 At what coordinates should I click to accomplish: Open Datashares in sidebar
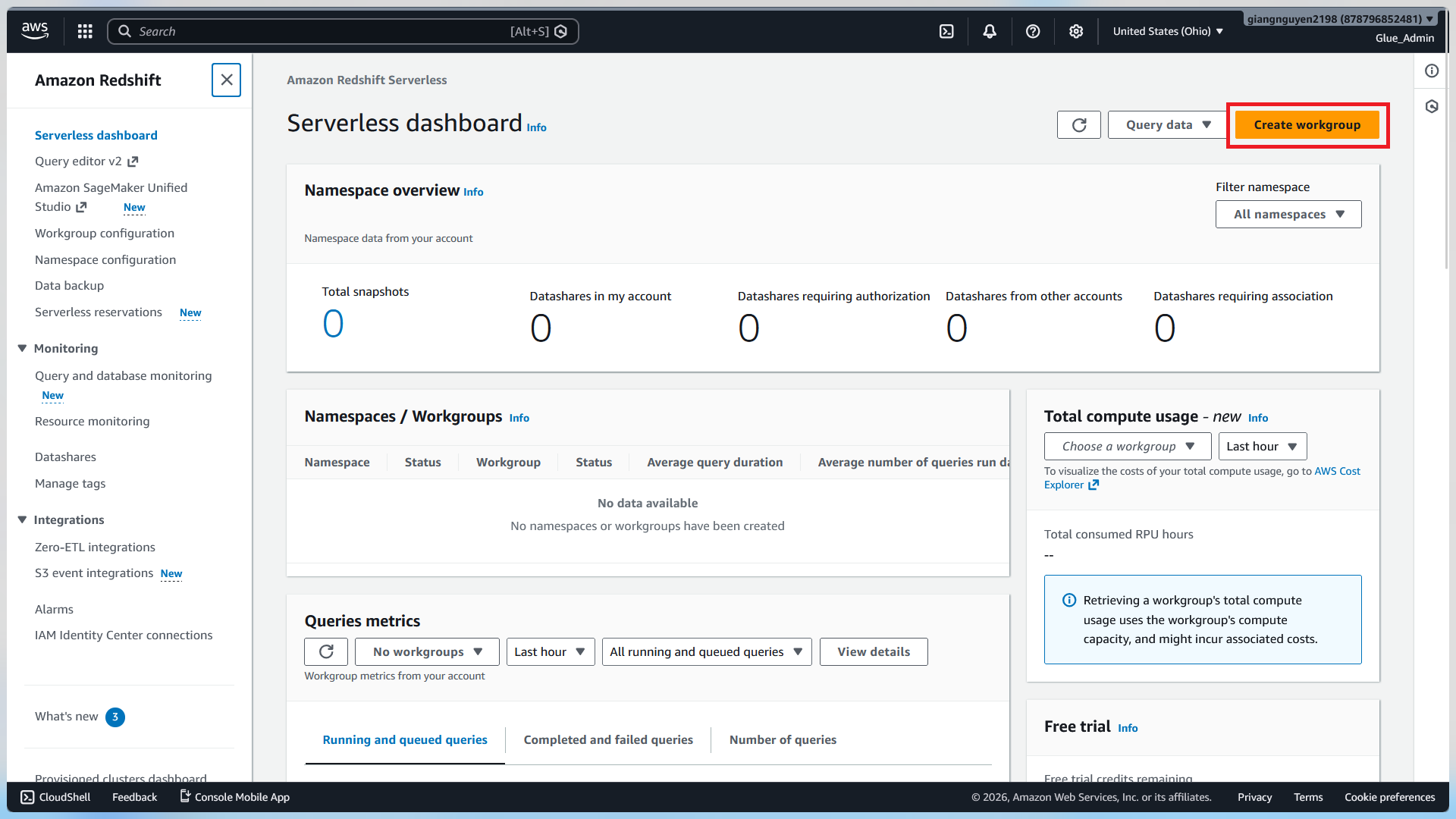[65, 457]
